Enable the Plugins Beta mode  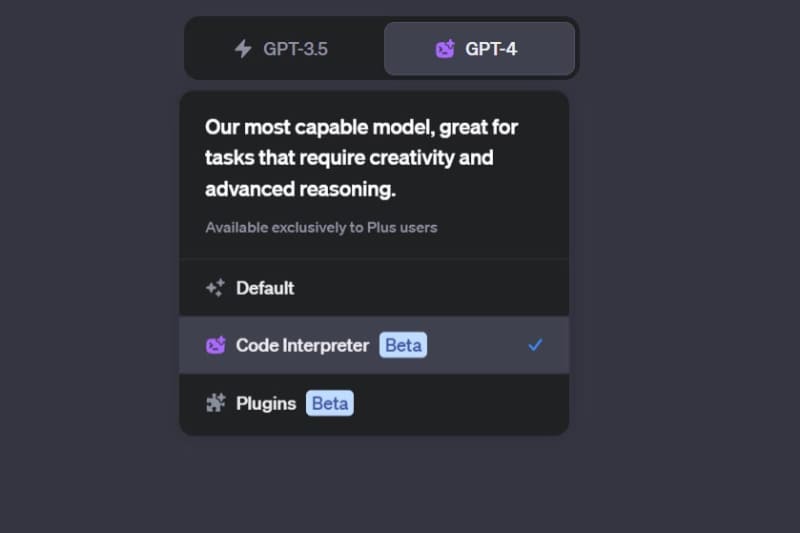point(374,403)
